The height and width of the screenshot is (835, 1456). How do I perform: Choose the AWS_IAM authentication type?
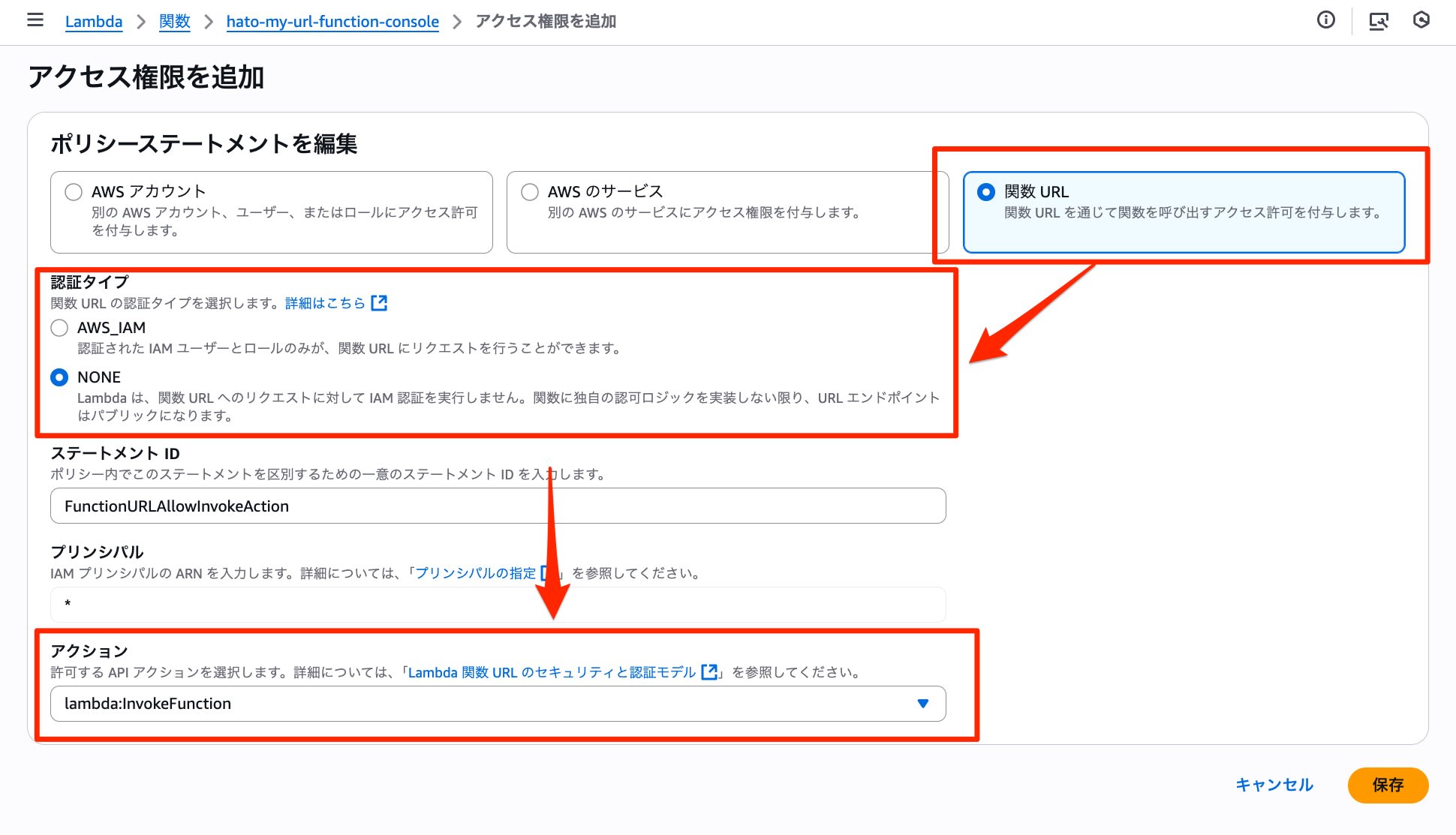coord(59,327)
